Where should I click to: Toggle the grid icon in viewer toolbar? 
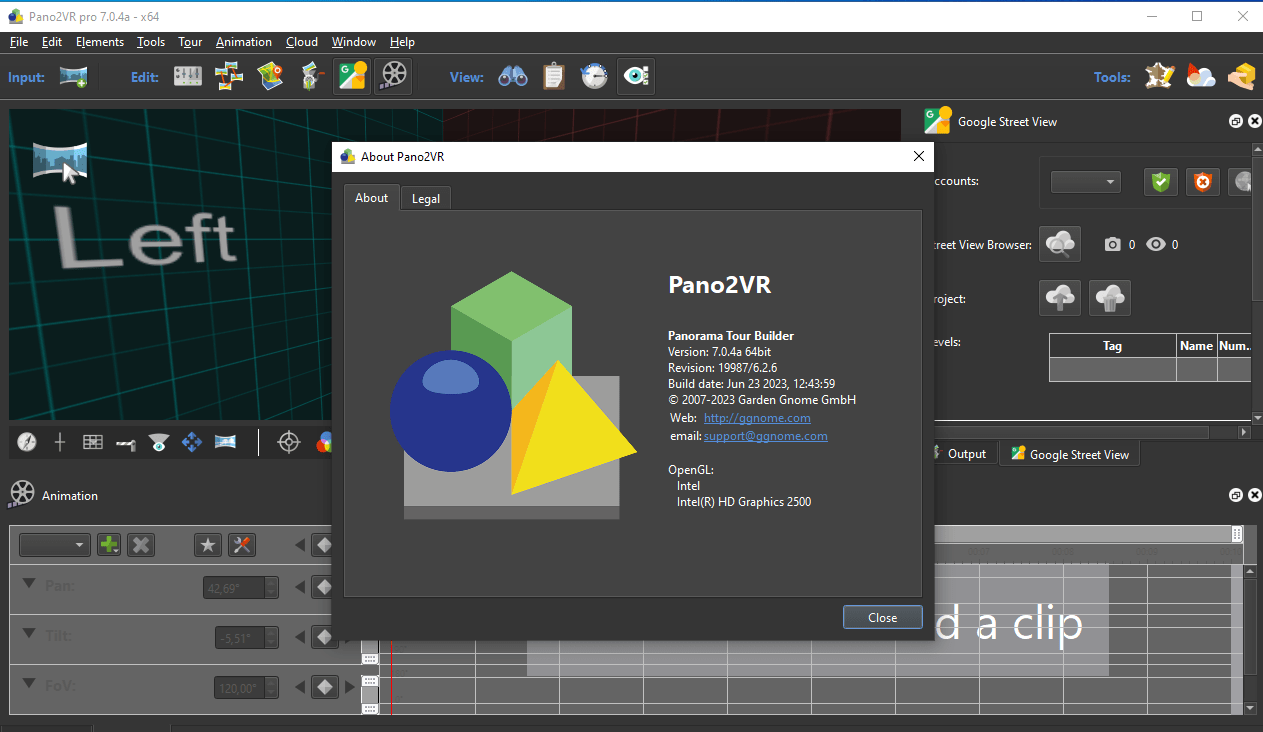click(x=93, y=442)
